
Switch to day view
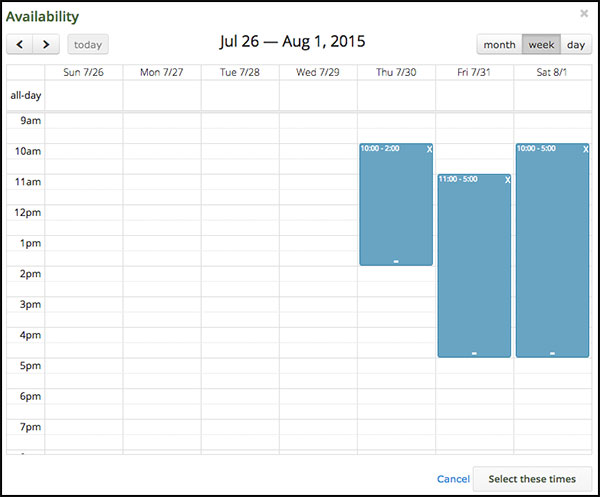576,44
